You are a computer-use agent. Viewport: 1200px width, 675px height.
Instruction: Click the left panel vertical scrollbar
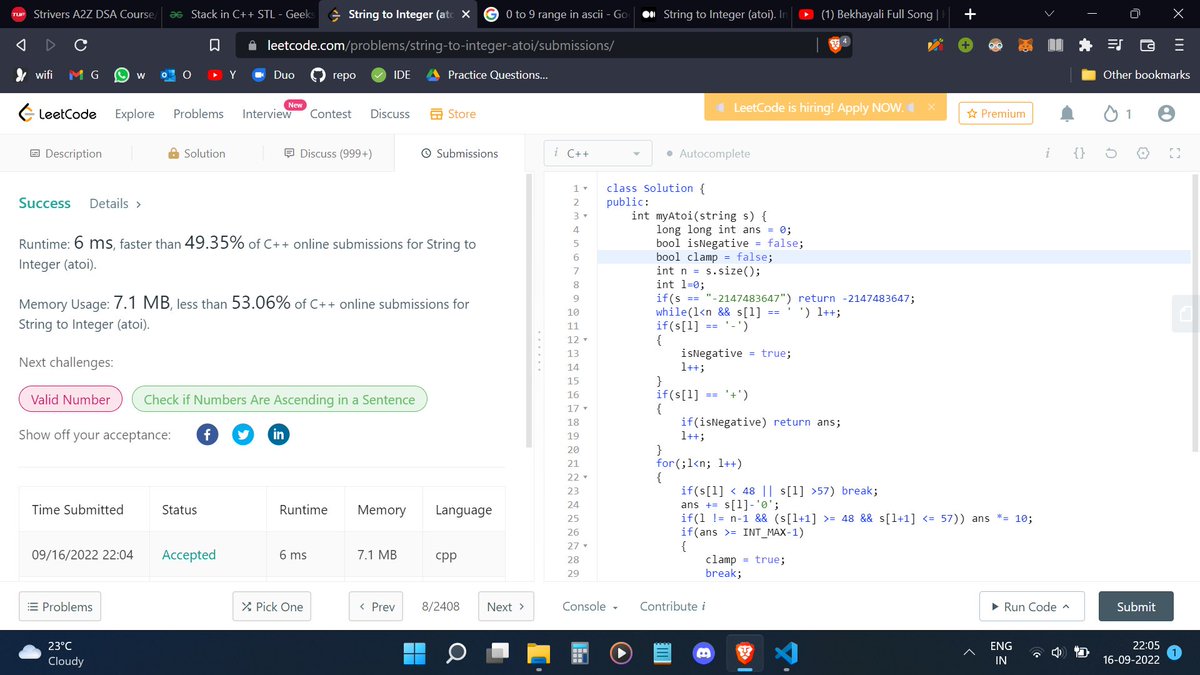click(529, 310)
